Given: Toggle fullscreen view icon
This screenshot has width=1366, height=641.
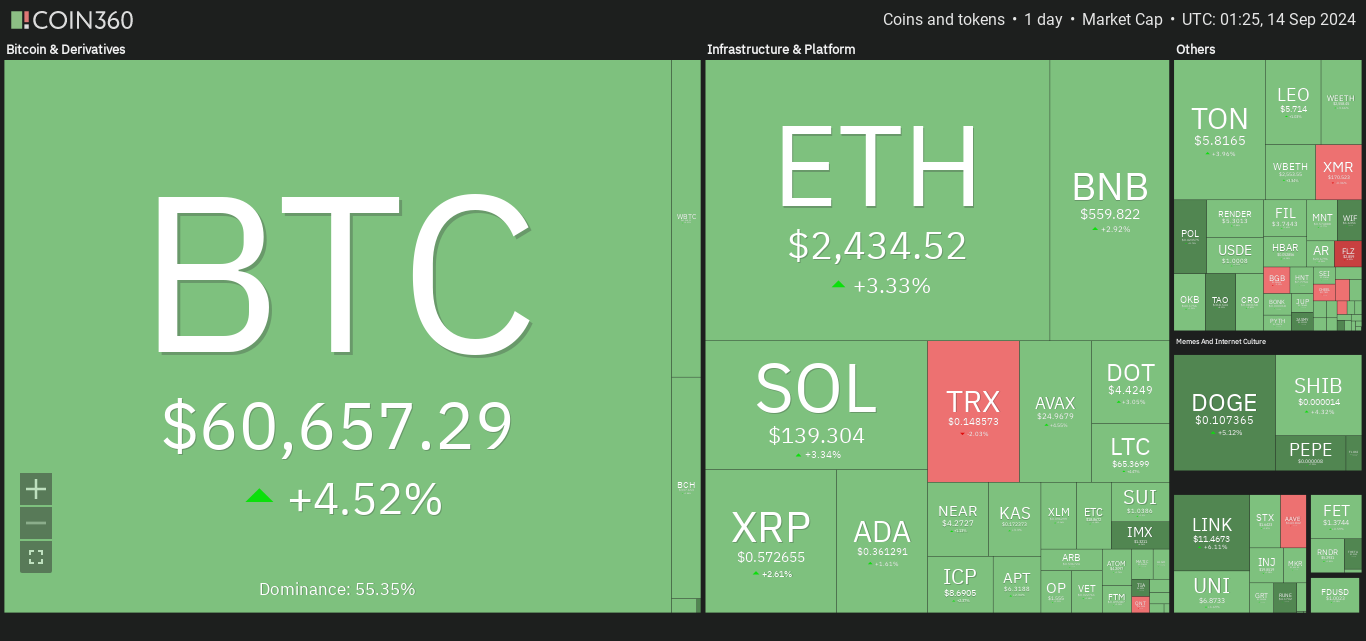Looking at the screenshot, I should [36, 557].
